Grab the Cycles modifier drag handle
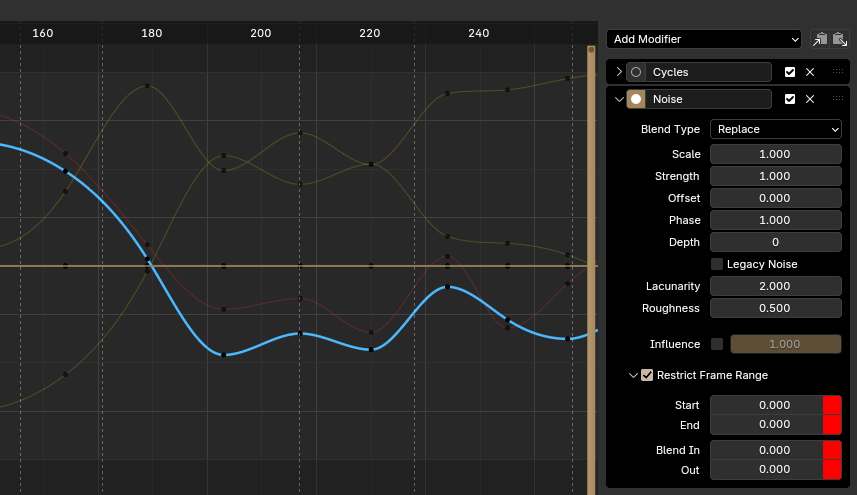This screenshot has height=495, width=857. coord(838,72)
